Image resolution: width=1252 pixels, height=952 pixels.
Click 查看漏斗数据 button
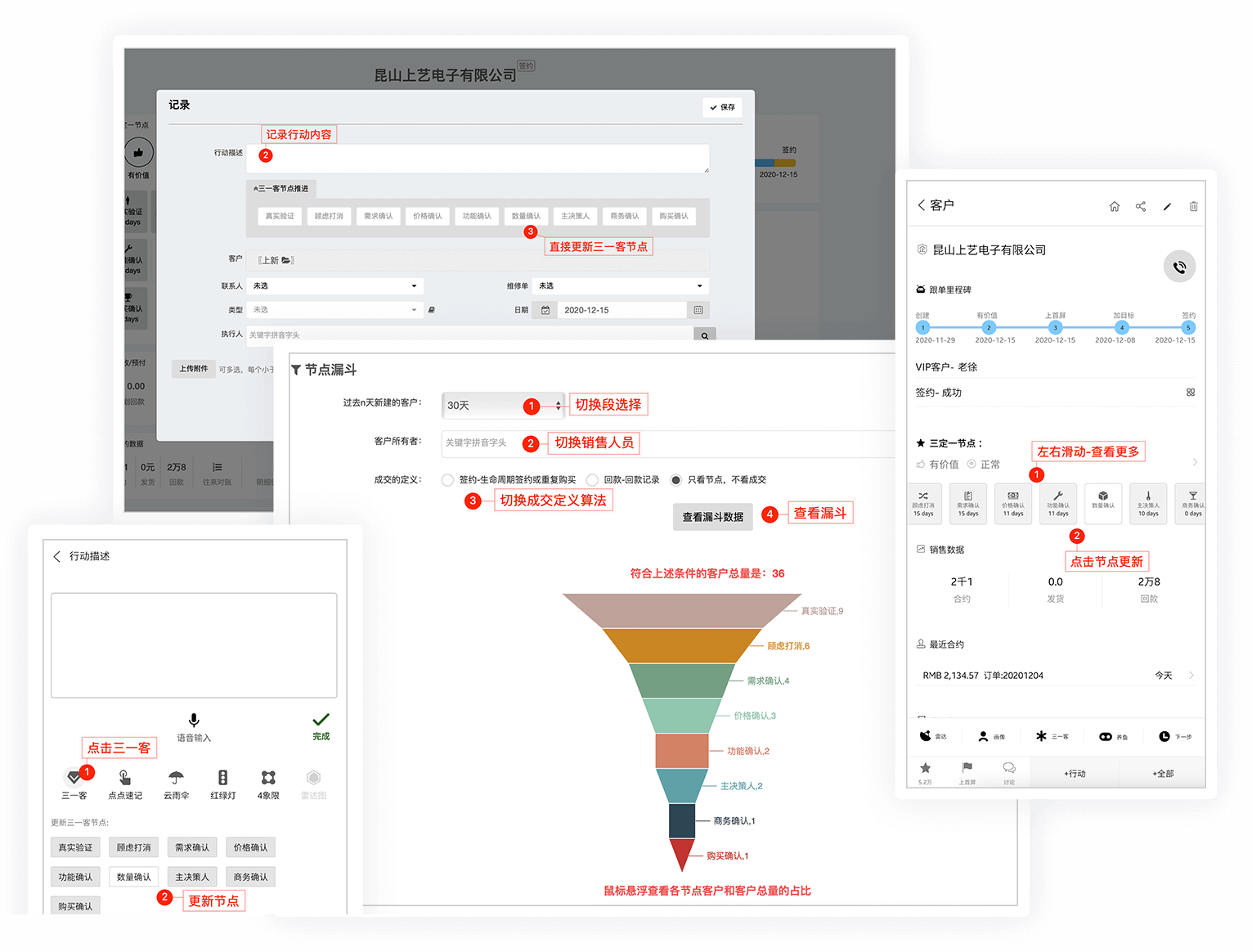(x=712, y=517)
